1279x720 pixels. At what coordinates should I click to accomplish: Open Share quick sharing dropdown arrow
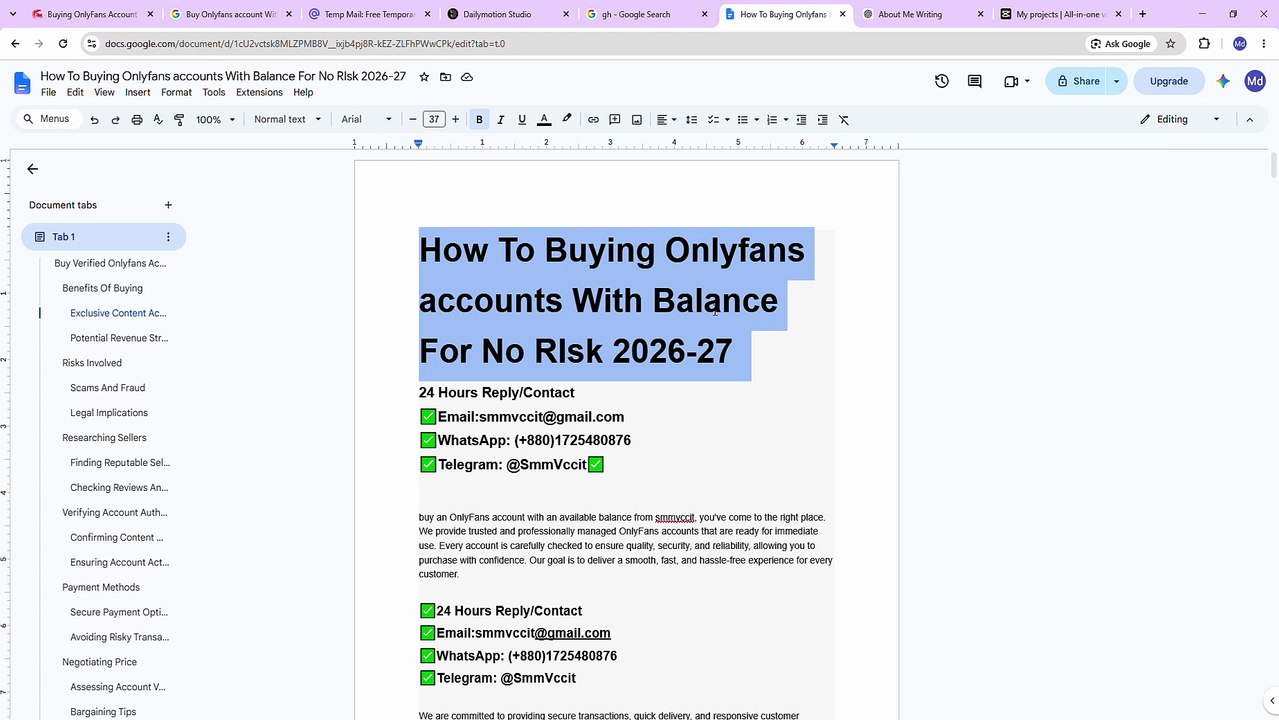[1117, 81]
